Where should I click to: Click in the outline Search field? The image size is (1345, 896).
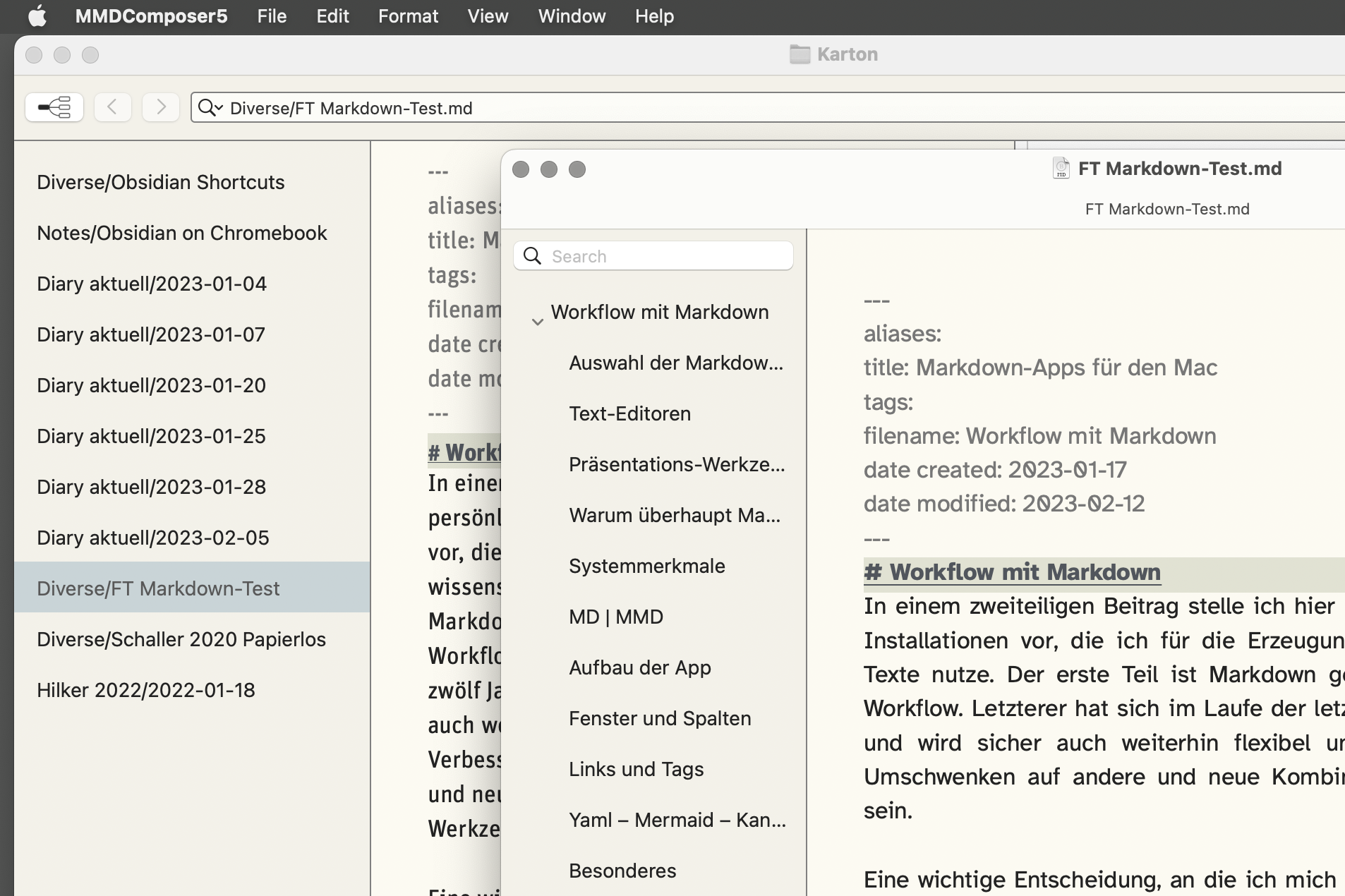667,256
